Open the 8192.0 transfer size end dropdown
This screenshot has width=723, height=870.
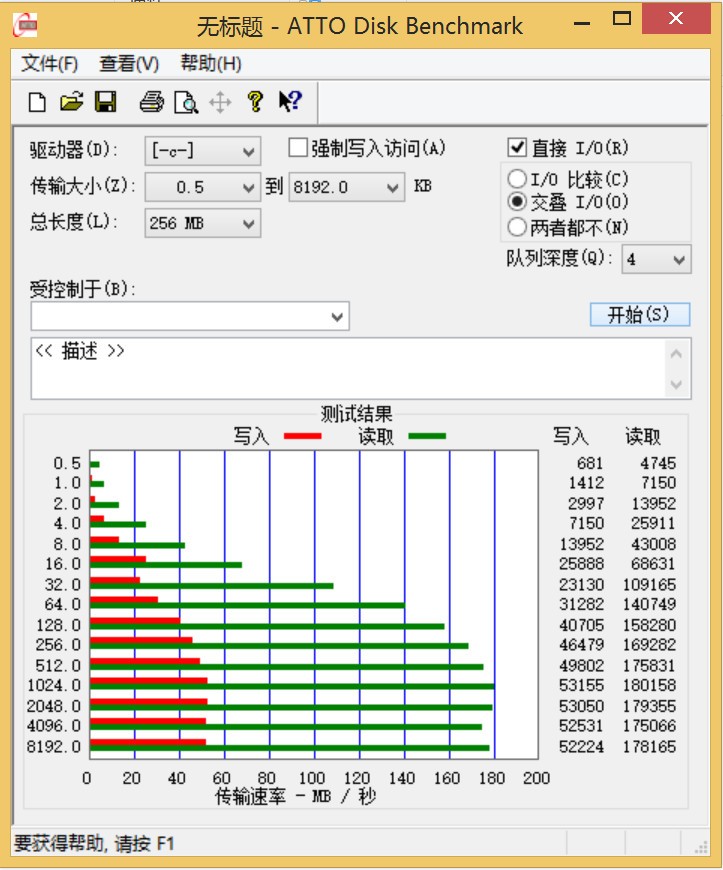[x=347, y=187]
